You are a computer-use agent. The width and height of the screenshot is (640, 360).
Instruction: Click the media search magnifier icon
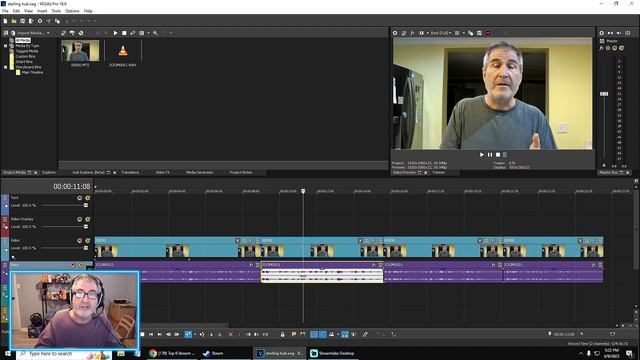[x=156, y=33]
